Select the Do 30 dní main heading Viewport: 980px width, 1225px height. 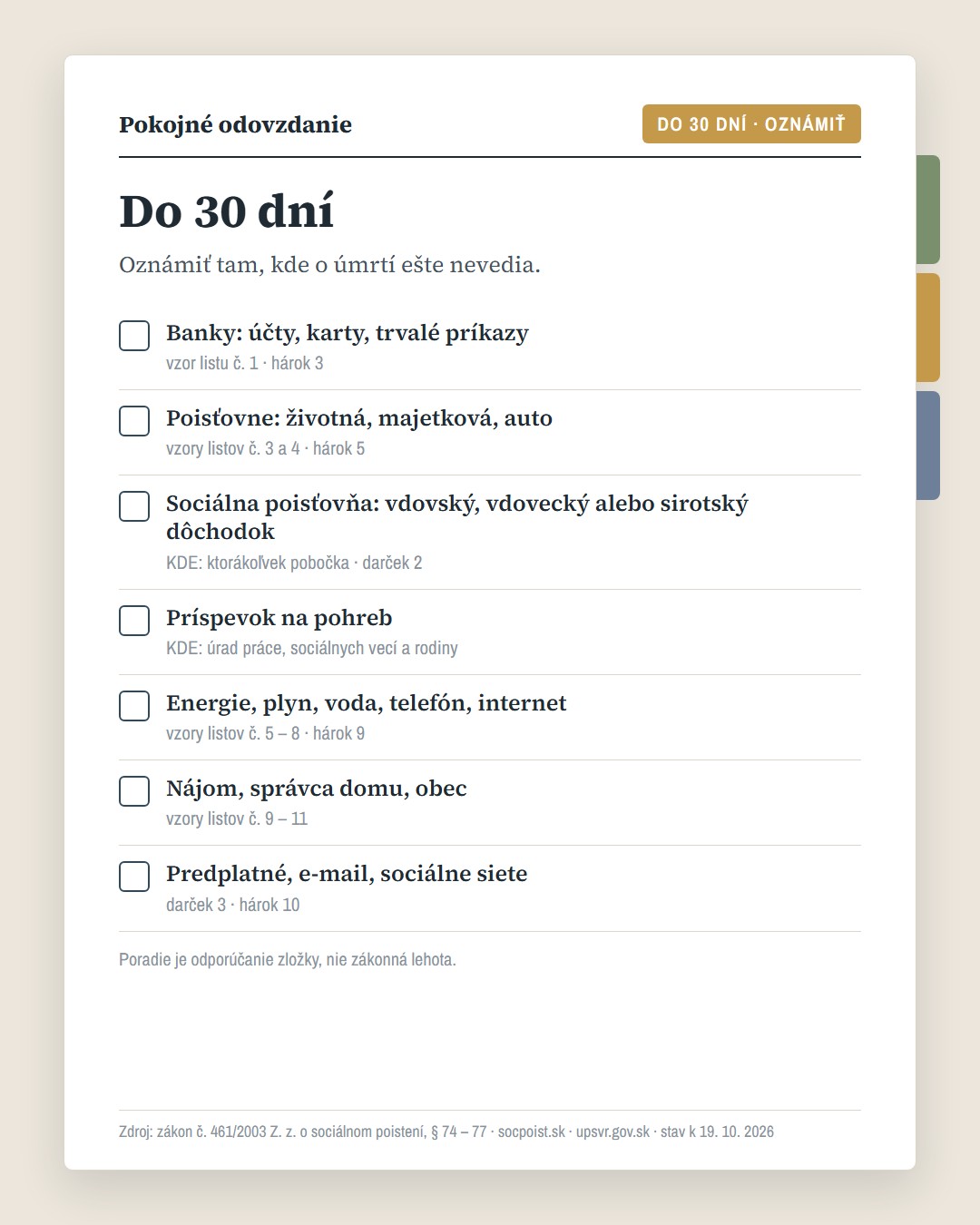point(226,211)
